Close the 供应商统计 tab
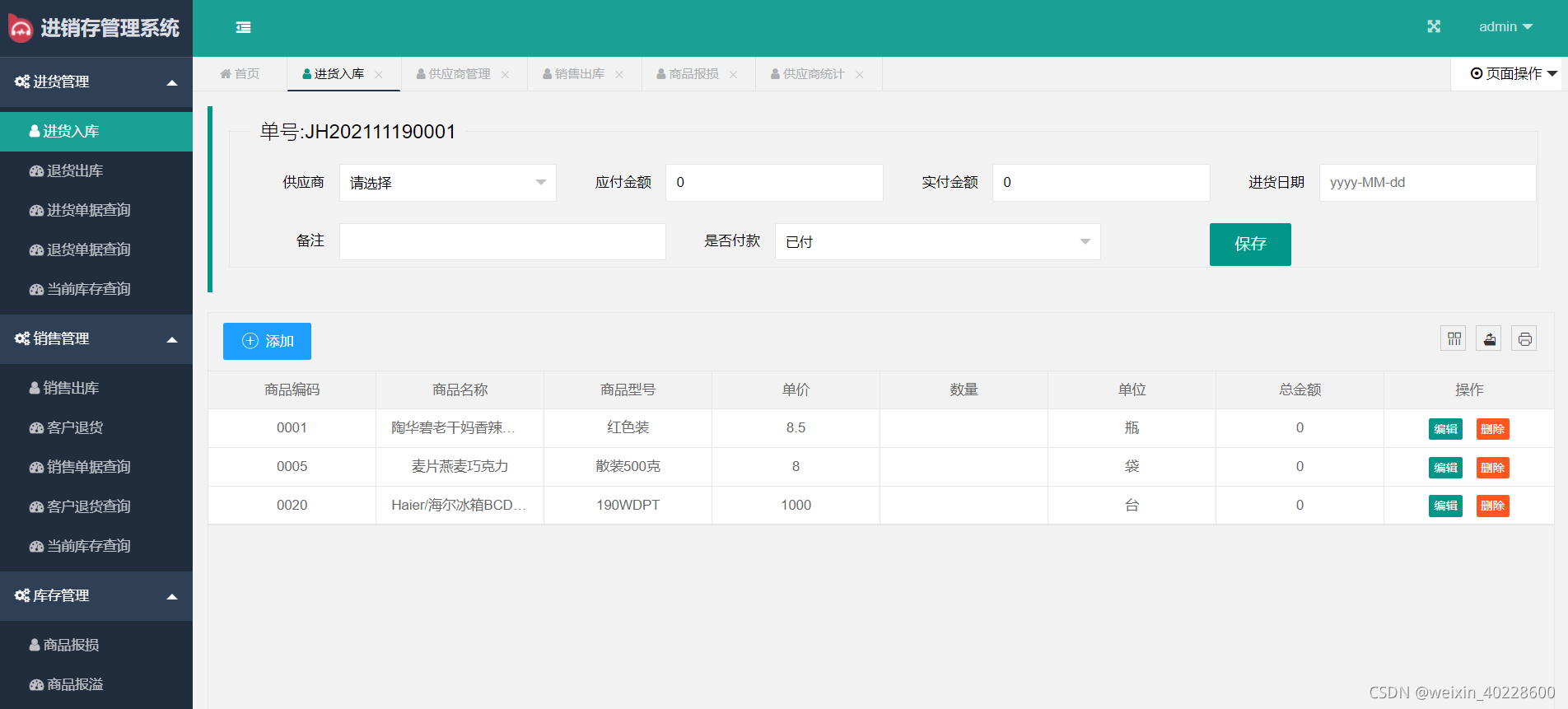 point(859,75)
